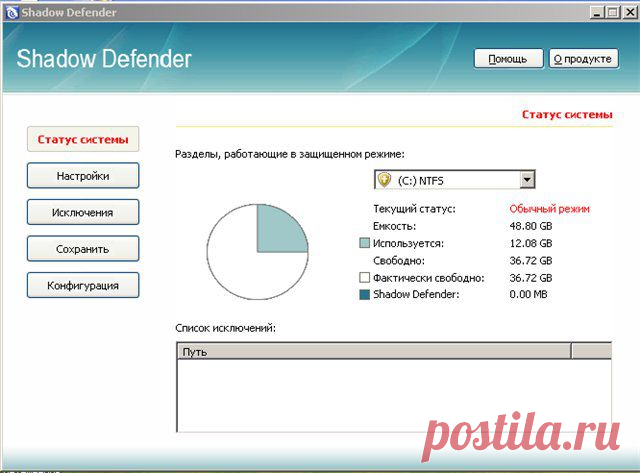The height and width of the screenshot is (473, 640).
Task: Click the Shadow Defender title bar icon
Action: click(x=11, y=12)
